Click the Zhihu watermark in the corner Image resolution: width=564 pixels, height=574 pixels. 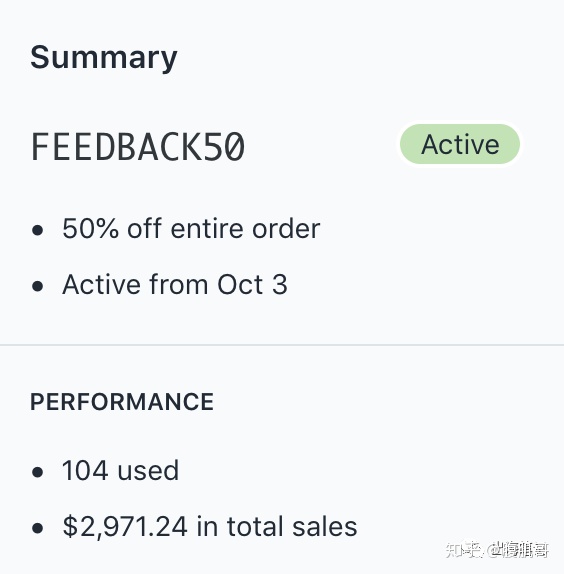[x=497, y=549]
